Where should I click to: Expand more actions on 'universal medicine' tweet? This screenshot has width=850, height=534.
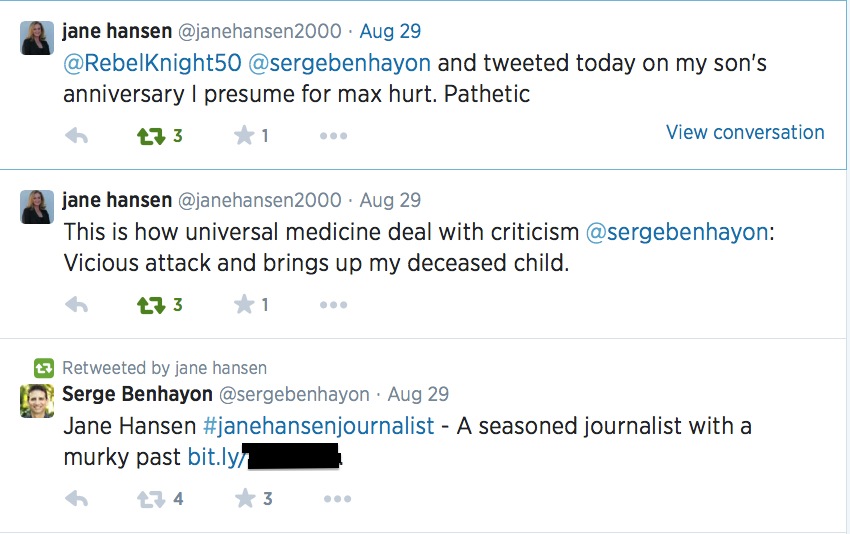[333, 305]
